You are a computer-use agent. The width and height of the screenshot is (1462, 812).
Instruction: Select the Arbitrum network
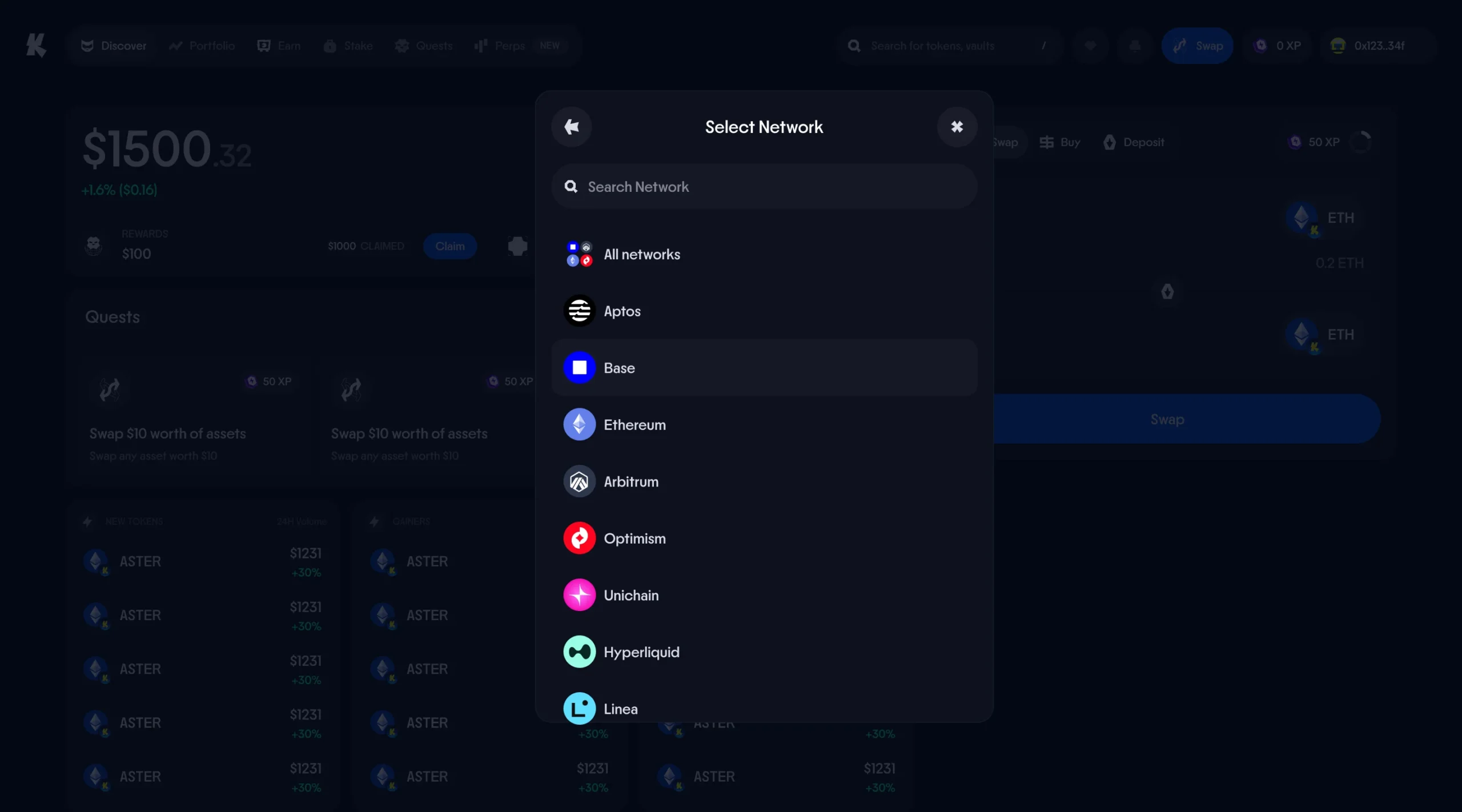[764, 481]
